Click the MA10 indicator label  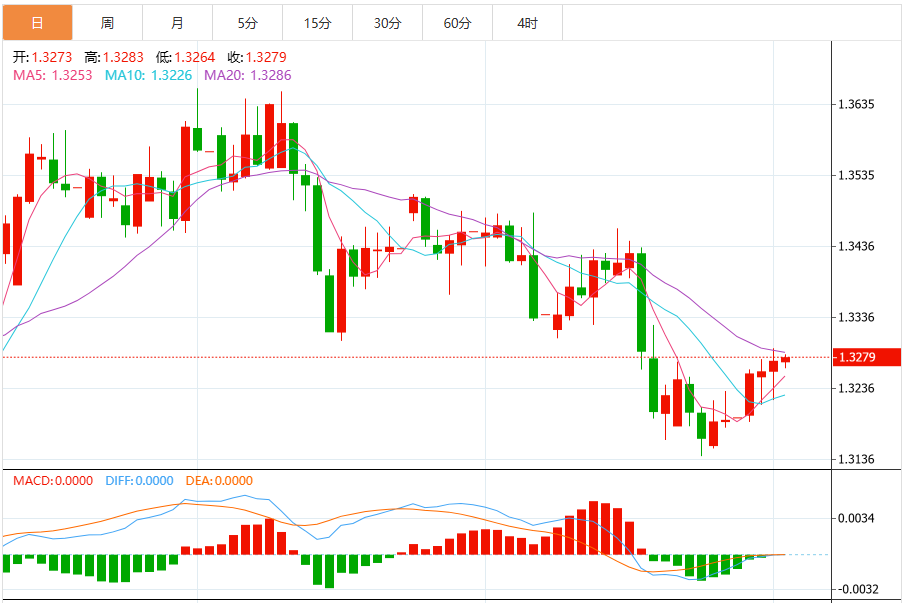[149, 75]
